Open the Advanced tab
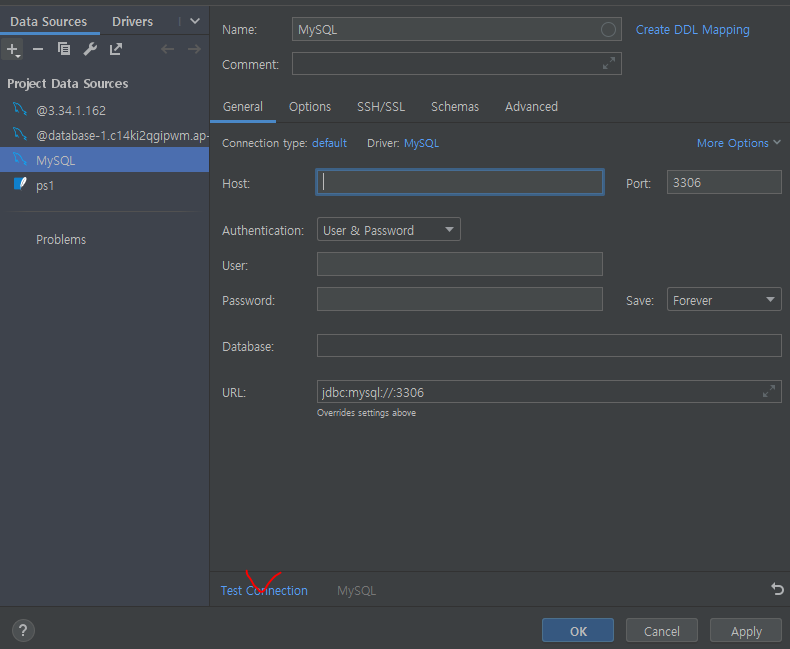The image size is (790, 649). click(x=532, y=107)
